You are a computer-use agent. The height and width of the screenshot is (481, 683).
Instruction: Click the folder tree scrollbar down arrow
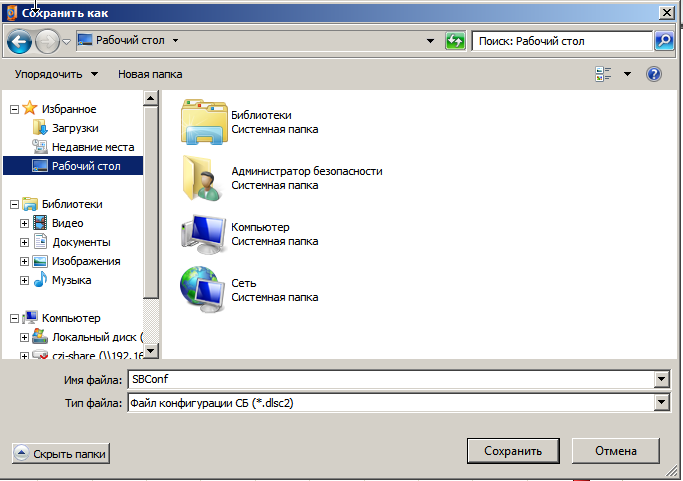click(151, 350)
